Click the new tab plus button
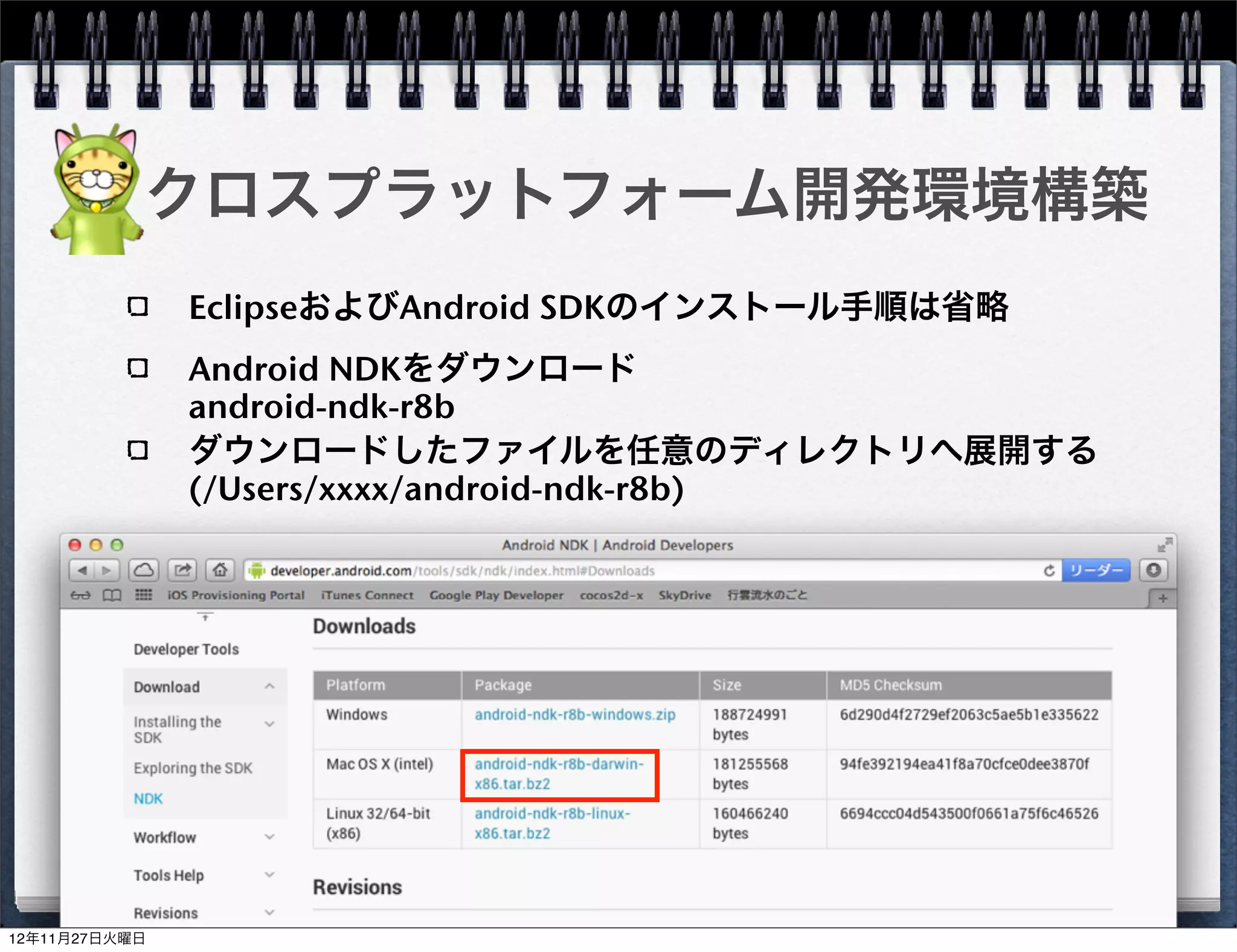 coord(1163,598)
